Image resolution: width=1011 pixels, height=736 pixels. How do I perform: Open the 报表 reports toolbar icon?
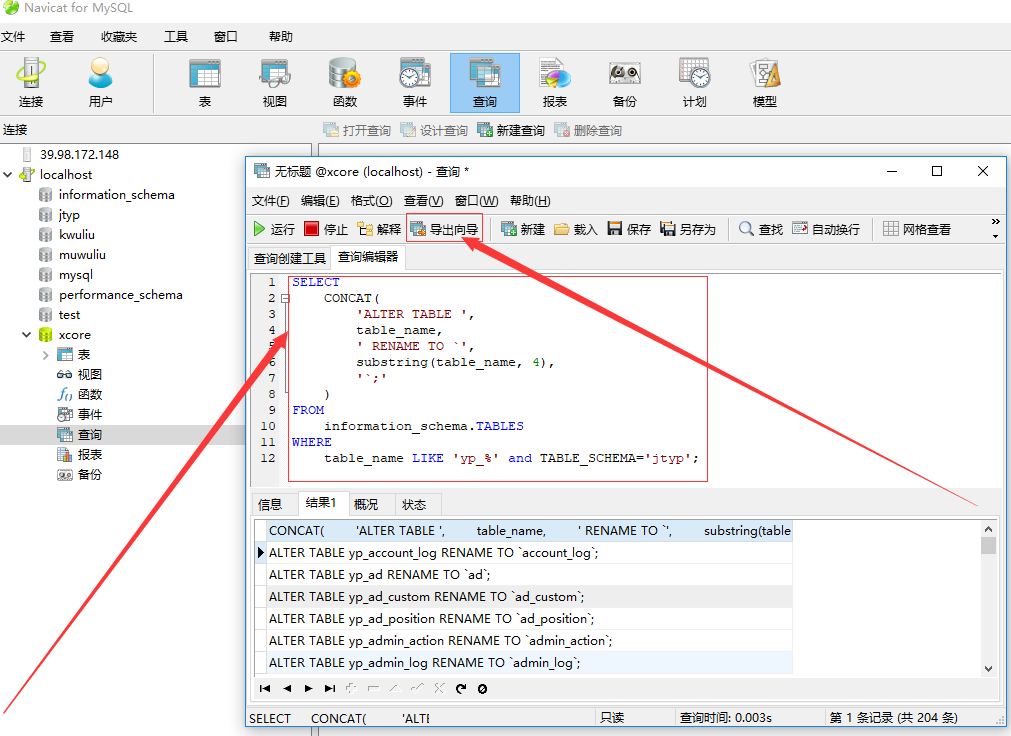click(x=555, y=83)
